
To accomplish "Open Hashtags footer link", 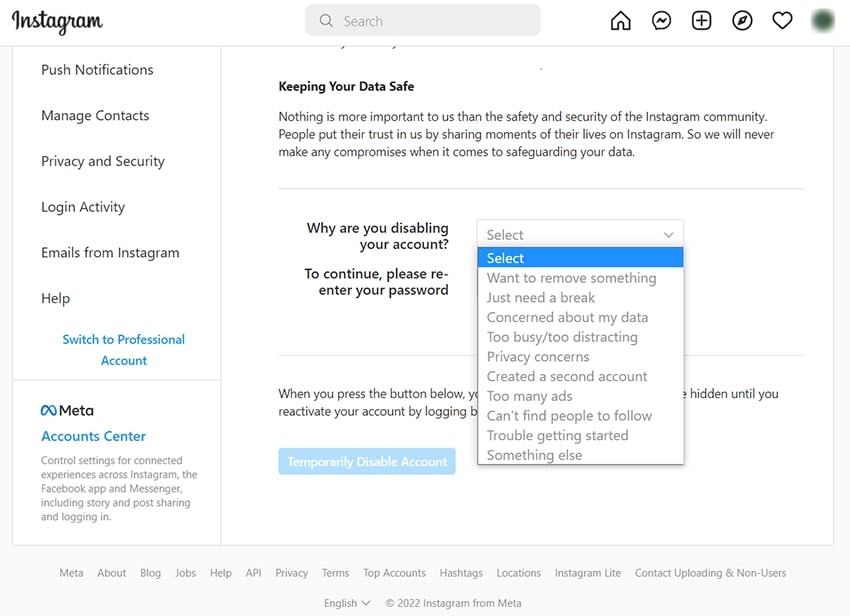I will click(x=461, y=573).
